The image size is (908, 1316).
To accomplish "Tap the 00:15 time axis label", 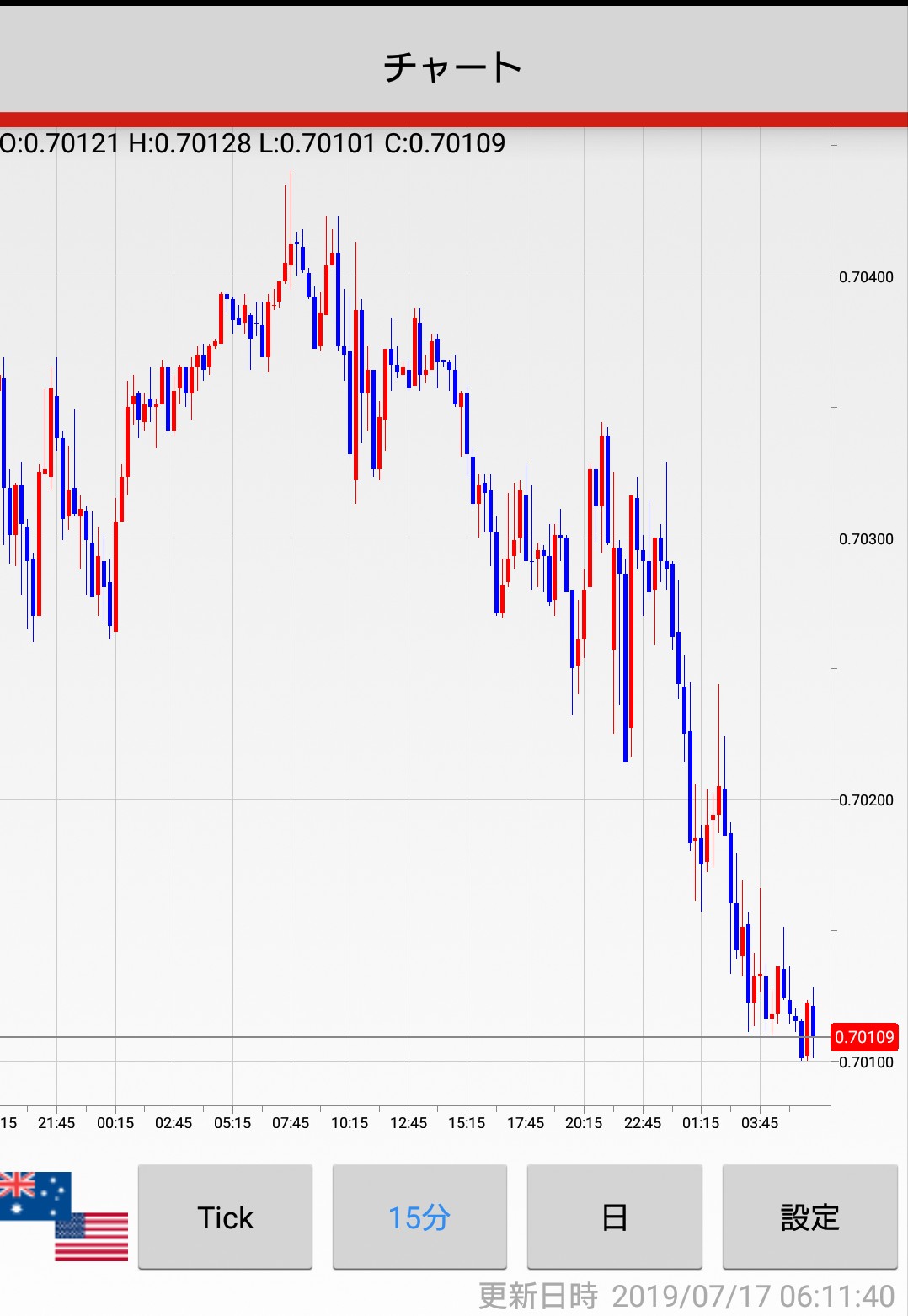I will coord(115,1123).
